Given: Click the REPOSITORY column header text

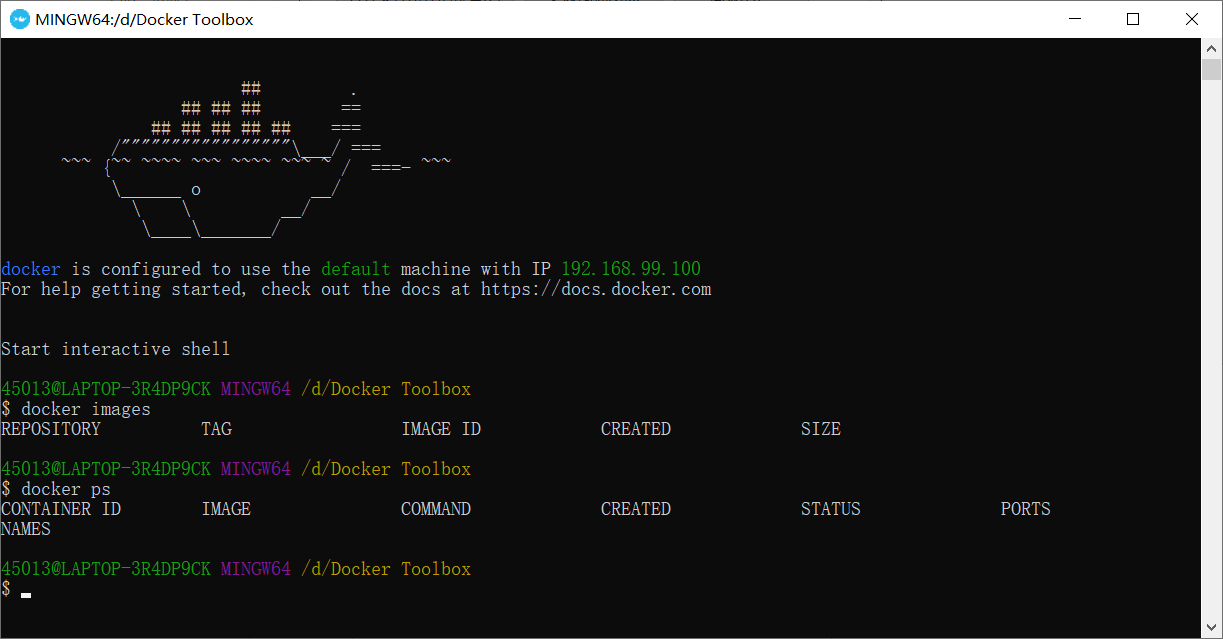Looking at the screenshot, I should click(x=51, y=428).
